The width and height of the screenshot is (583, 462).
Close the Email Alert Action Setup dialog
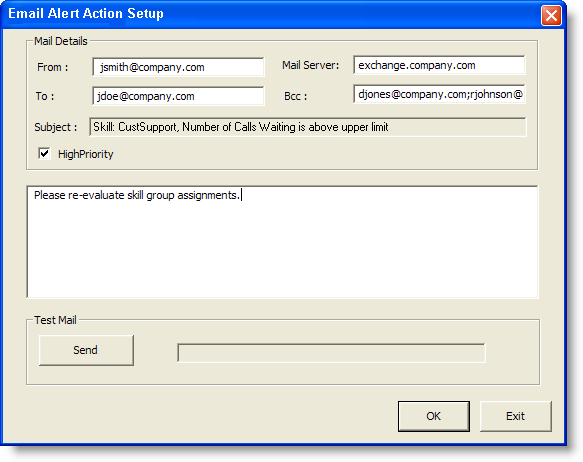pos(551,16)
